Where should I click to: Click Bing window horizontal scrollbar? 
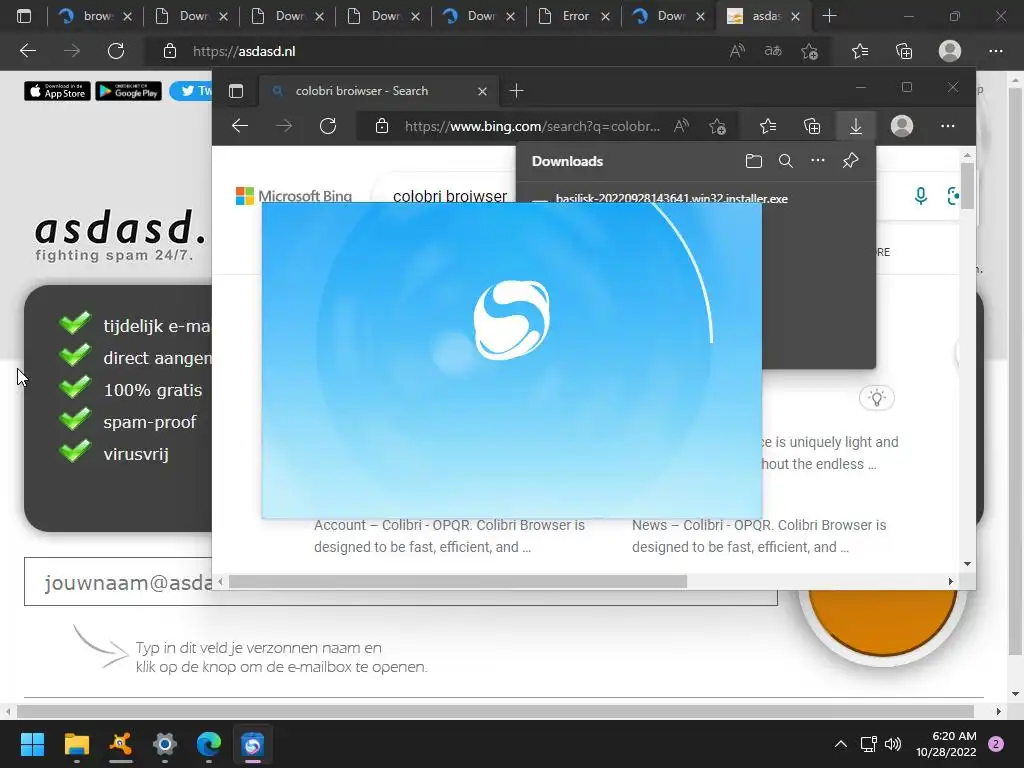click(457, 581)
